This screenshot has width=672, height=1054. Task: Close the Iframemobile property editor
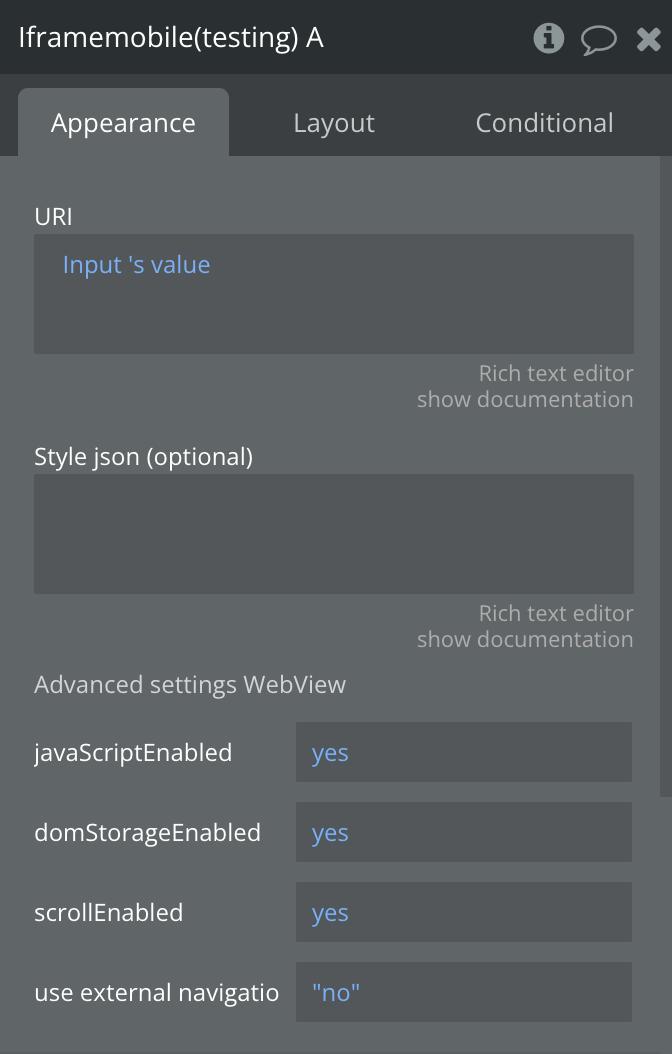[648, 40]
